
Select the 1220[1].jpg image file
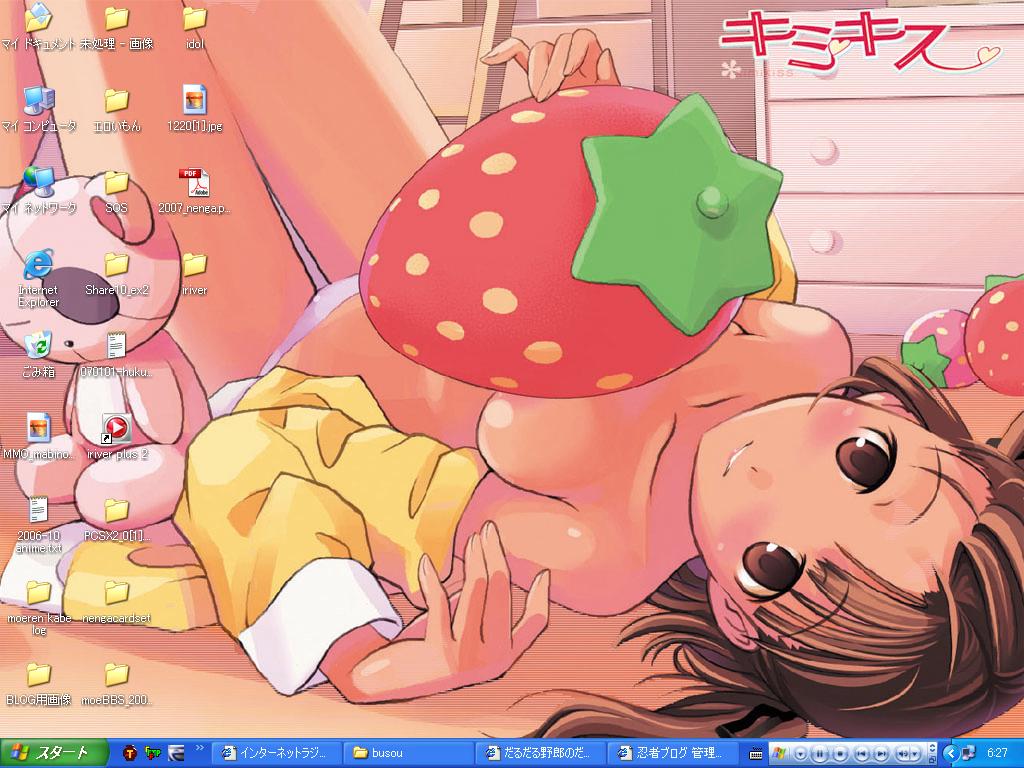tap(195, 109)
